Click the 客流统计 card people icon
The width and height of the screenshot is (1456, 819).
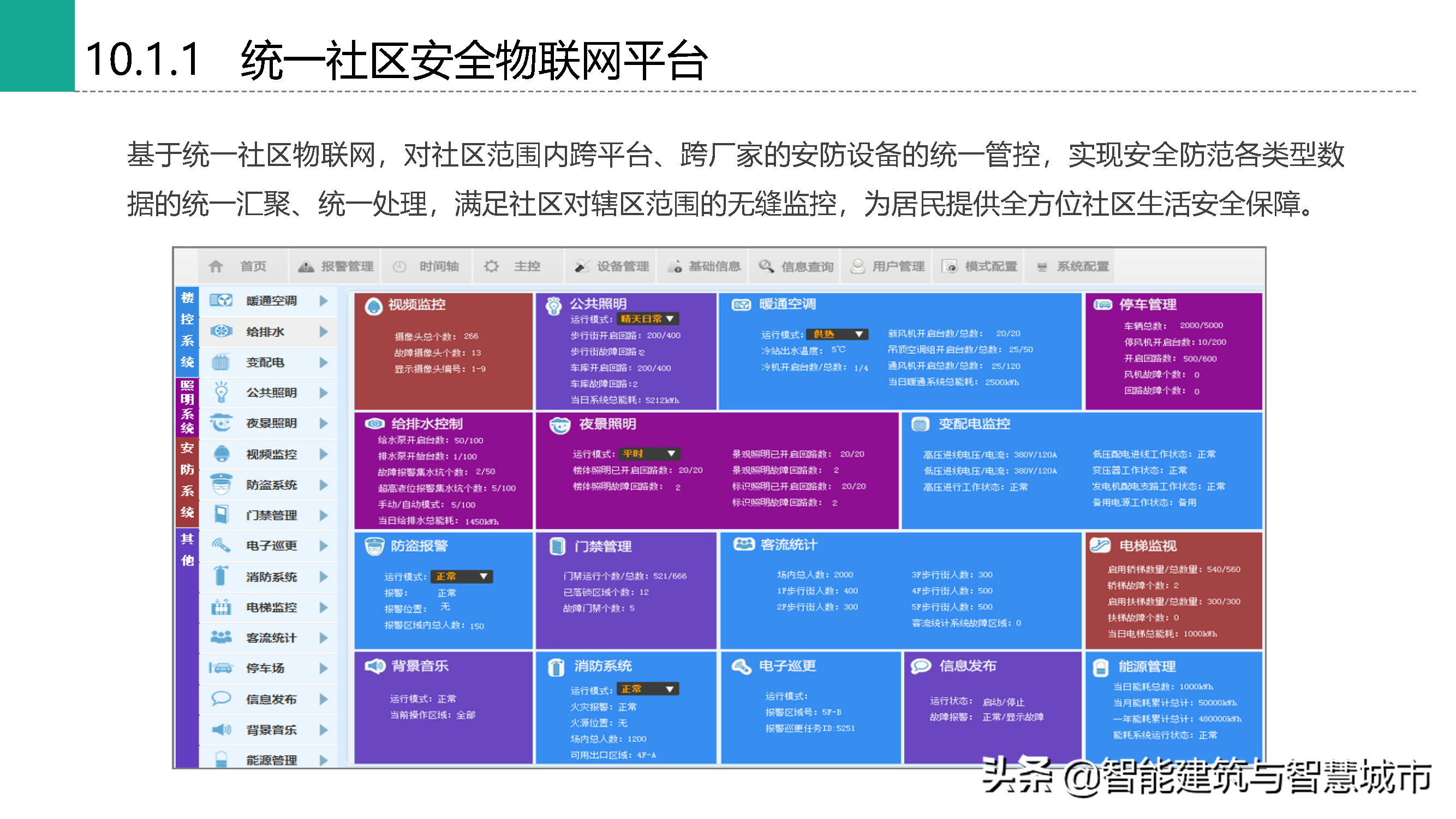click(744, 544)
